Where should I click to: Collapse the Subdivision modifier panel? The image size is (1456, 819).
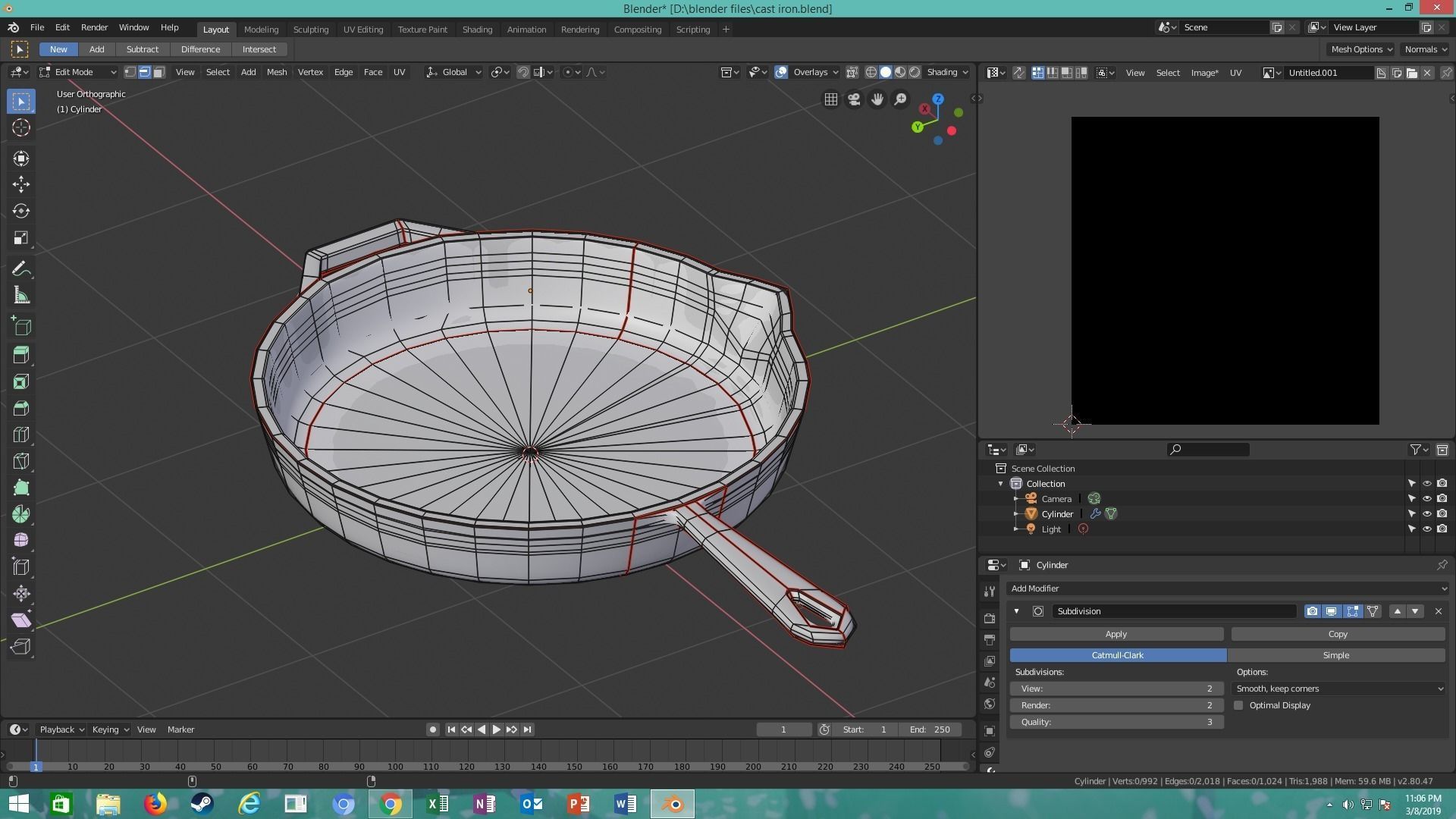click(x=1016, y=611)
